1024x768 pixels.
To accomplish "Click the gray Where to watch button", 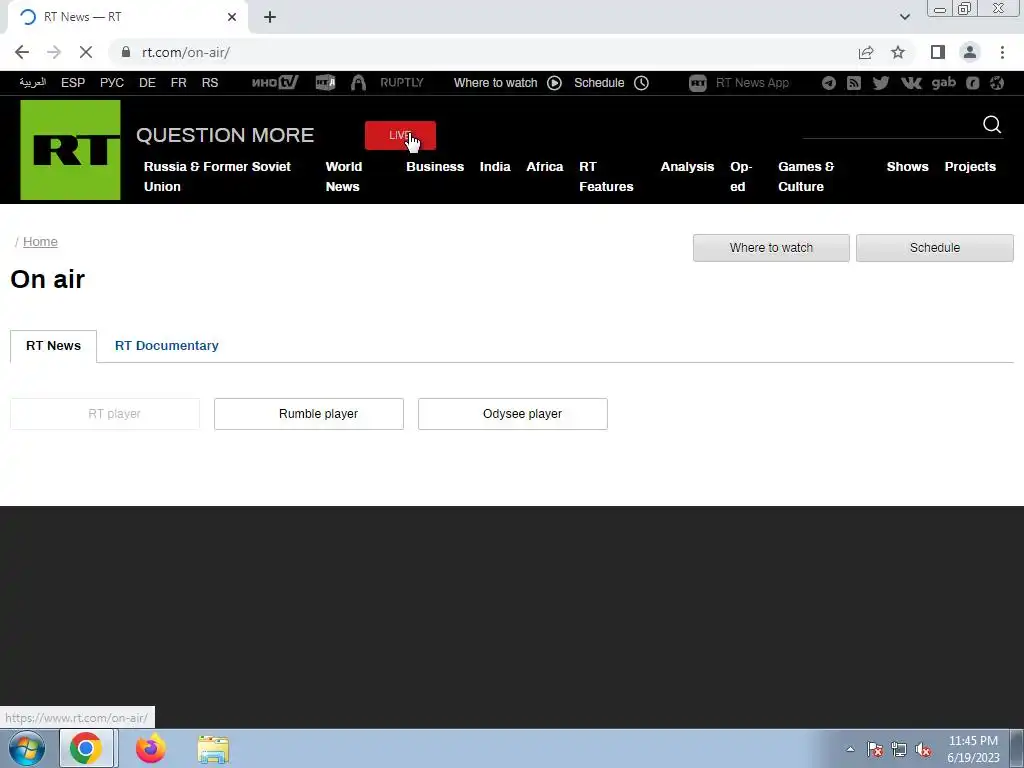I will 771,248.
